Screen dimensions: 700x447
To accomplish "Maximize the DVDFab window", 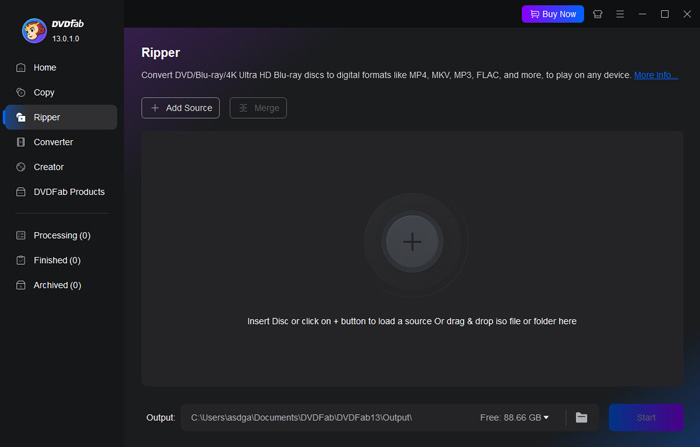I will [x=665, y=14].
